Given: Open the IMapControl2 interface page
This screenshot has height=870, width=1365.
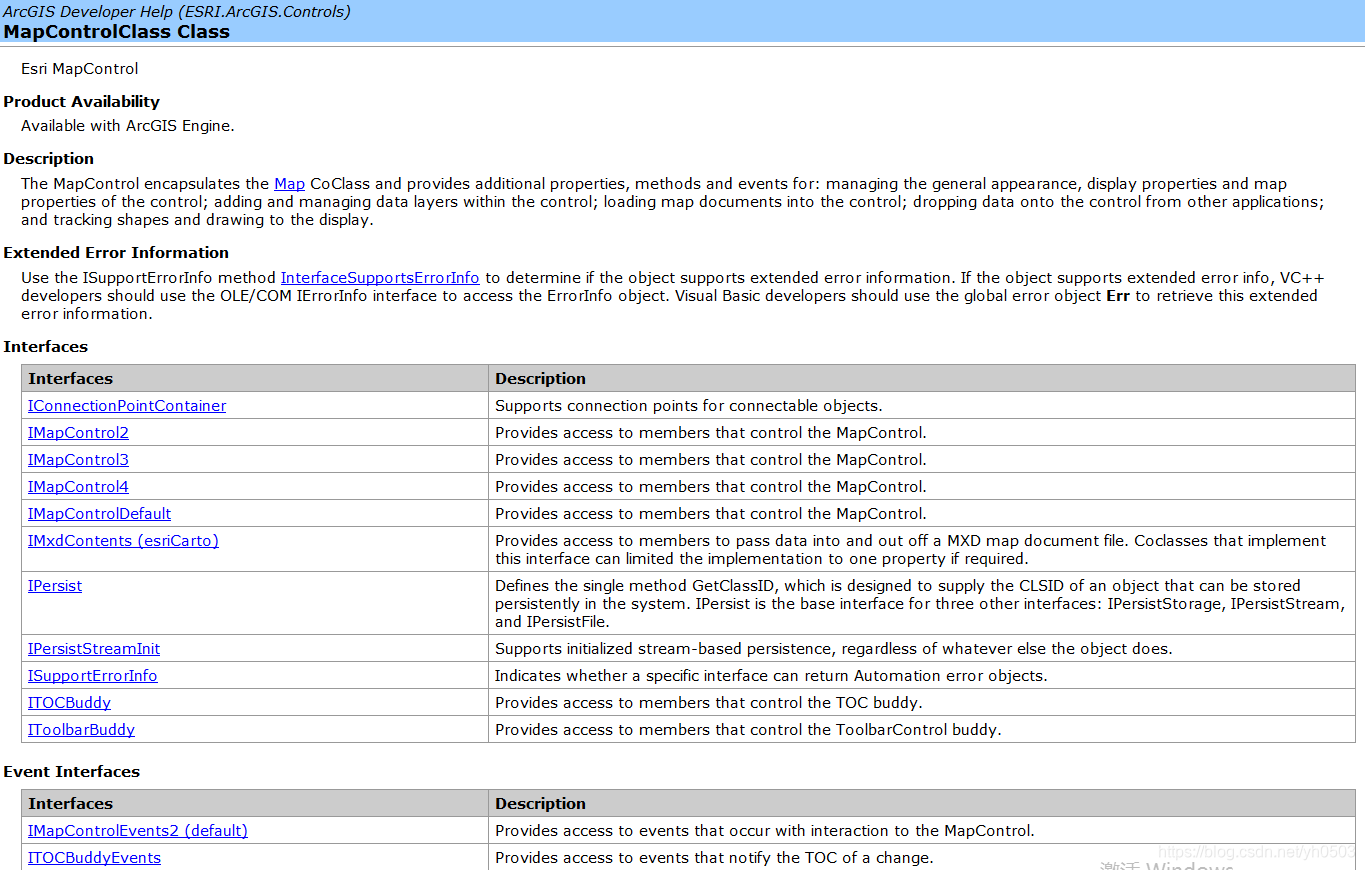Looking at the screenshot, I should [x=78, y=433].
